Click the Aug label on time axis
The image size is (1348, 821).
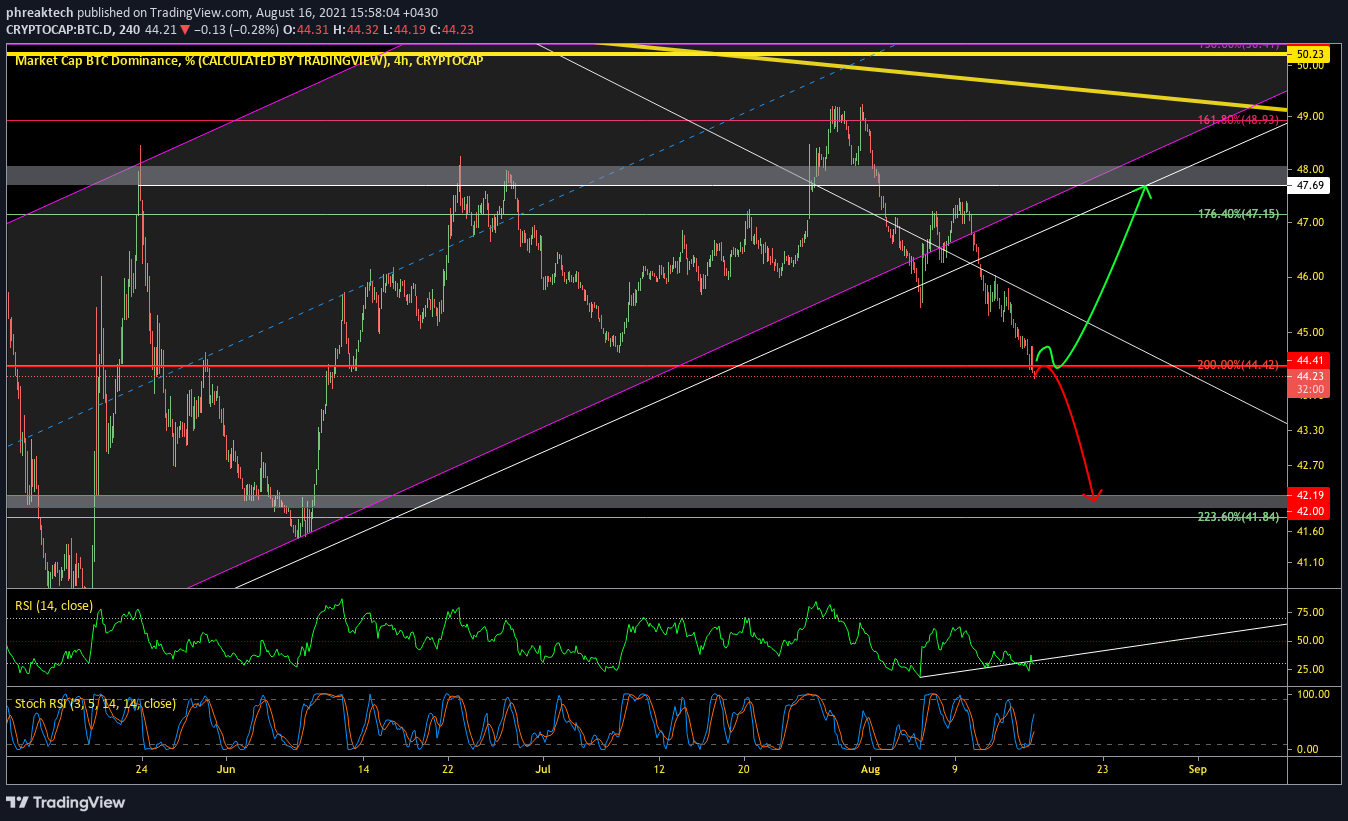[871, 770]
